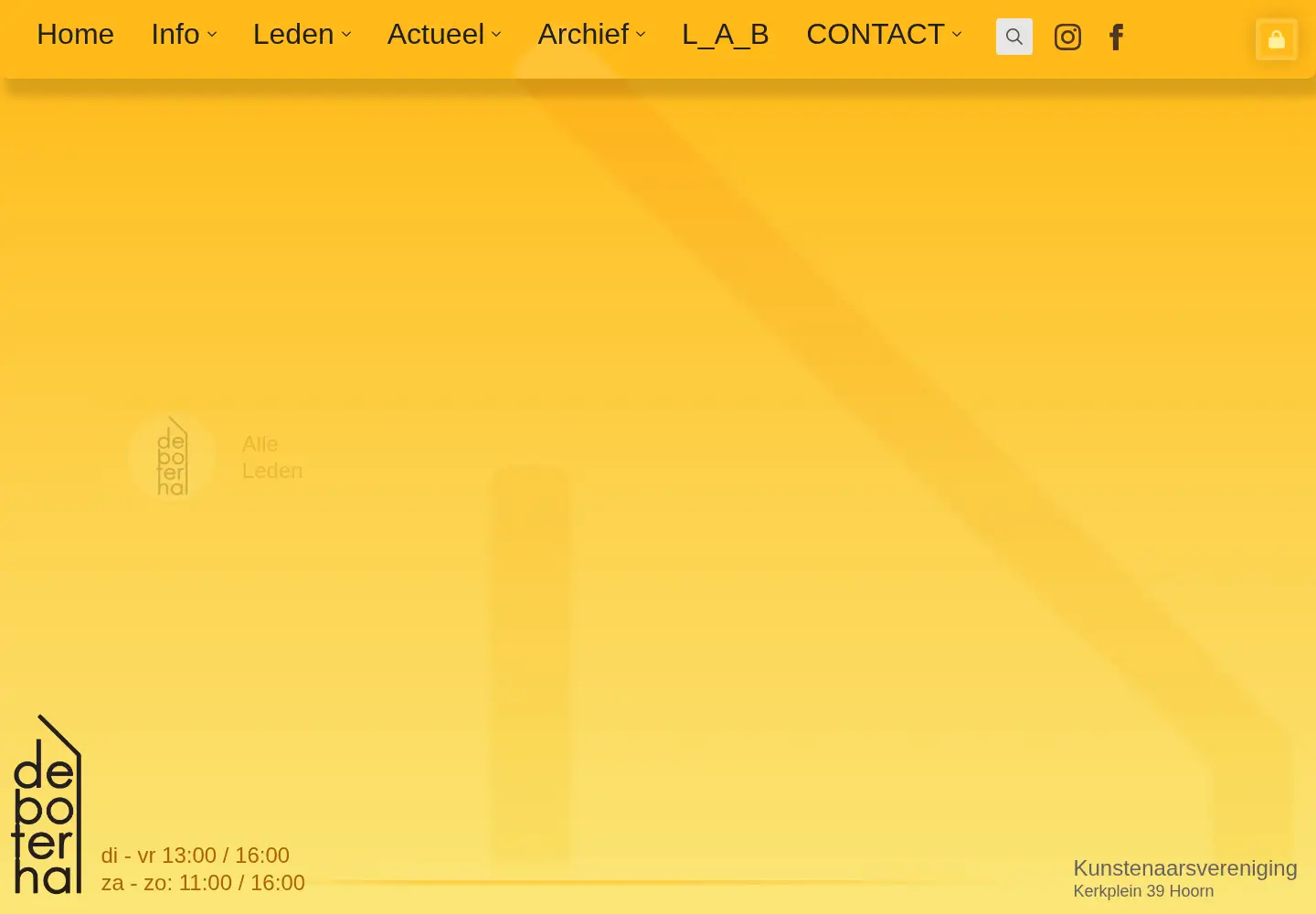This screenshot has width=1316, height=914.
Task: Expand the chevron beside Archief
Action: [641, 35]
